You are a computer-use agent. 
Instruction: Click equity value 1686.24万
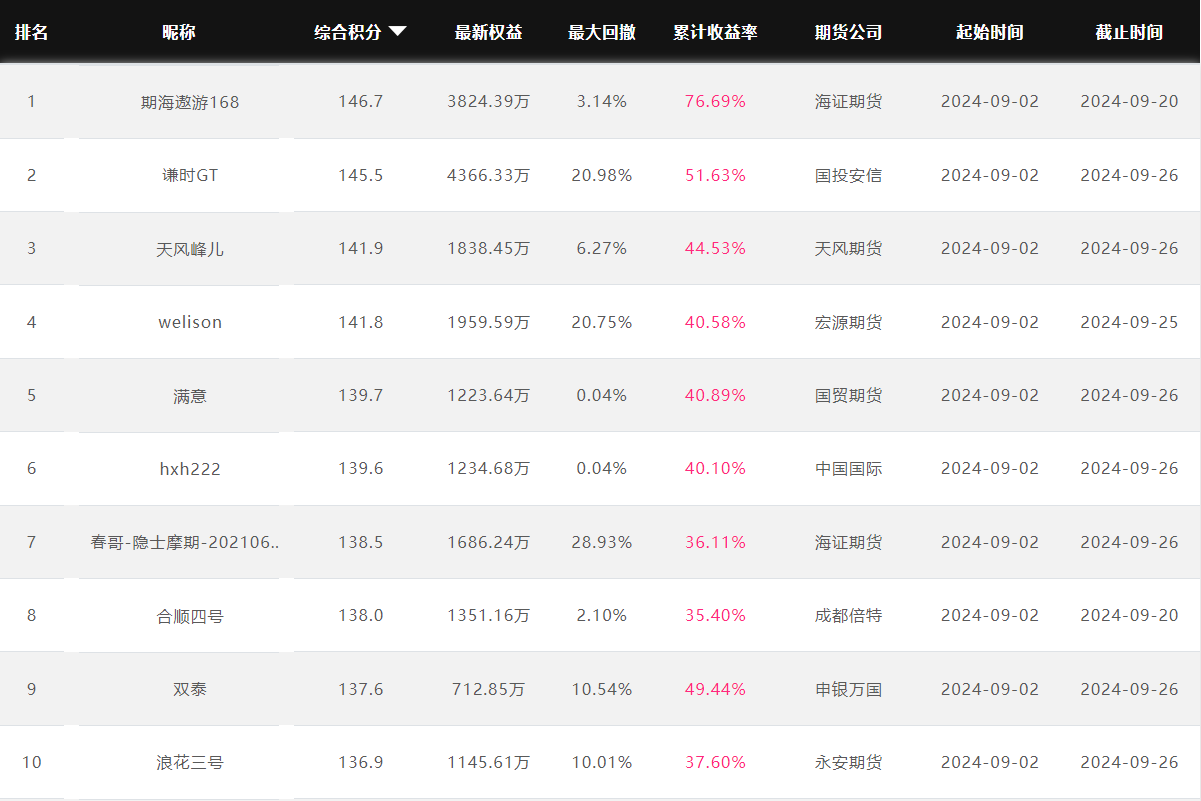coord(488,542)
